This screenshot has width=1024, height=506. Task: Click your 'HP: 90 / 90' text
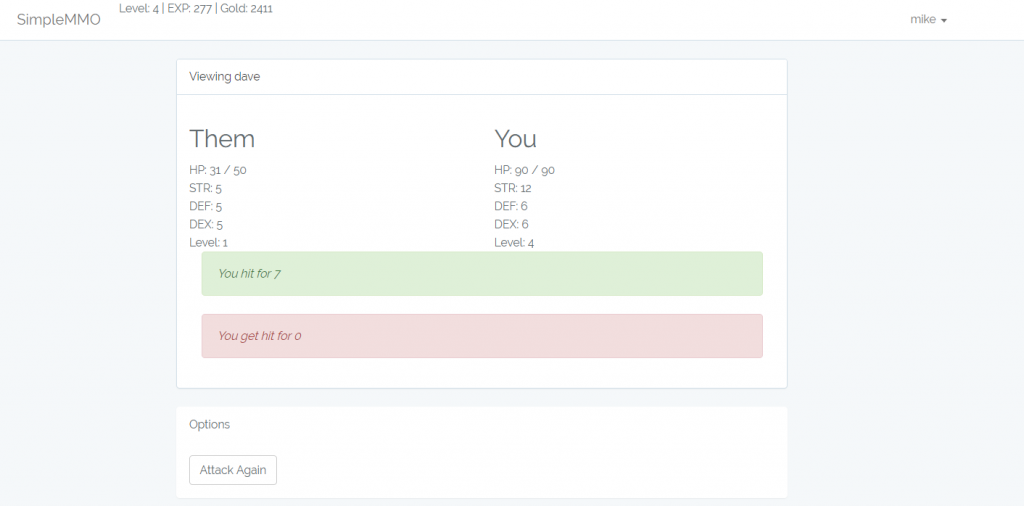click(524, 170)
